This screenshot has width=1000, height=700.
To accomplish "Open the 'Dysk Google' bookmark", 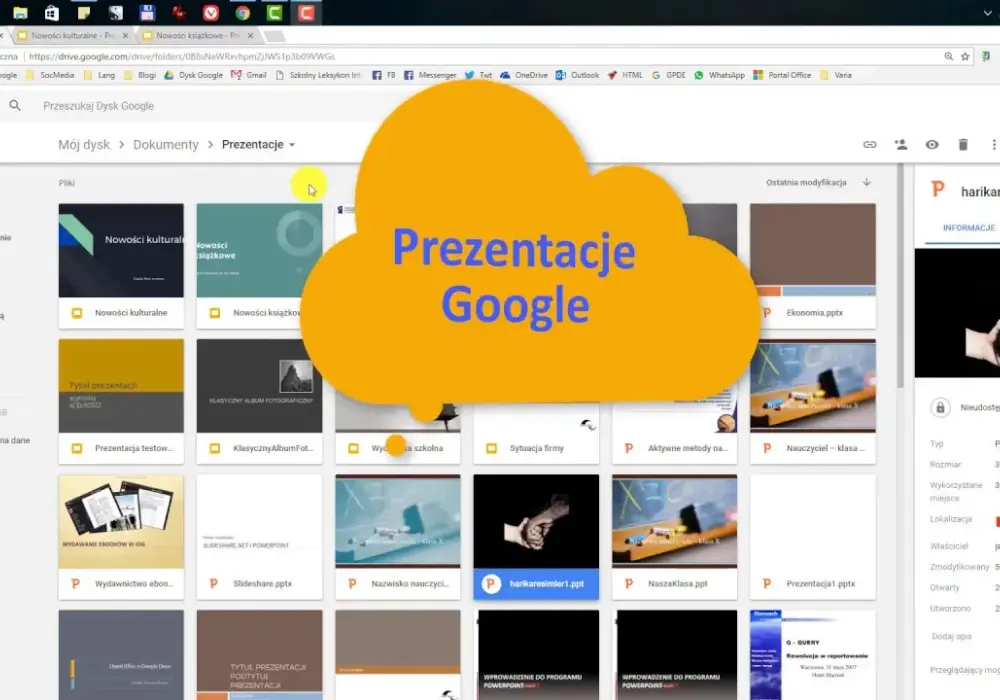I will coord(193,75).
